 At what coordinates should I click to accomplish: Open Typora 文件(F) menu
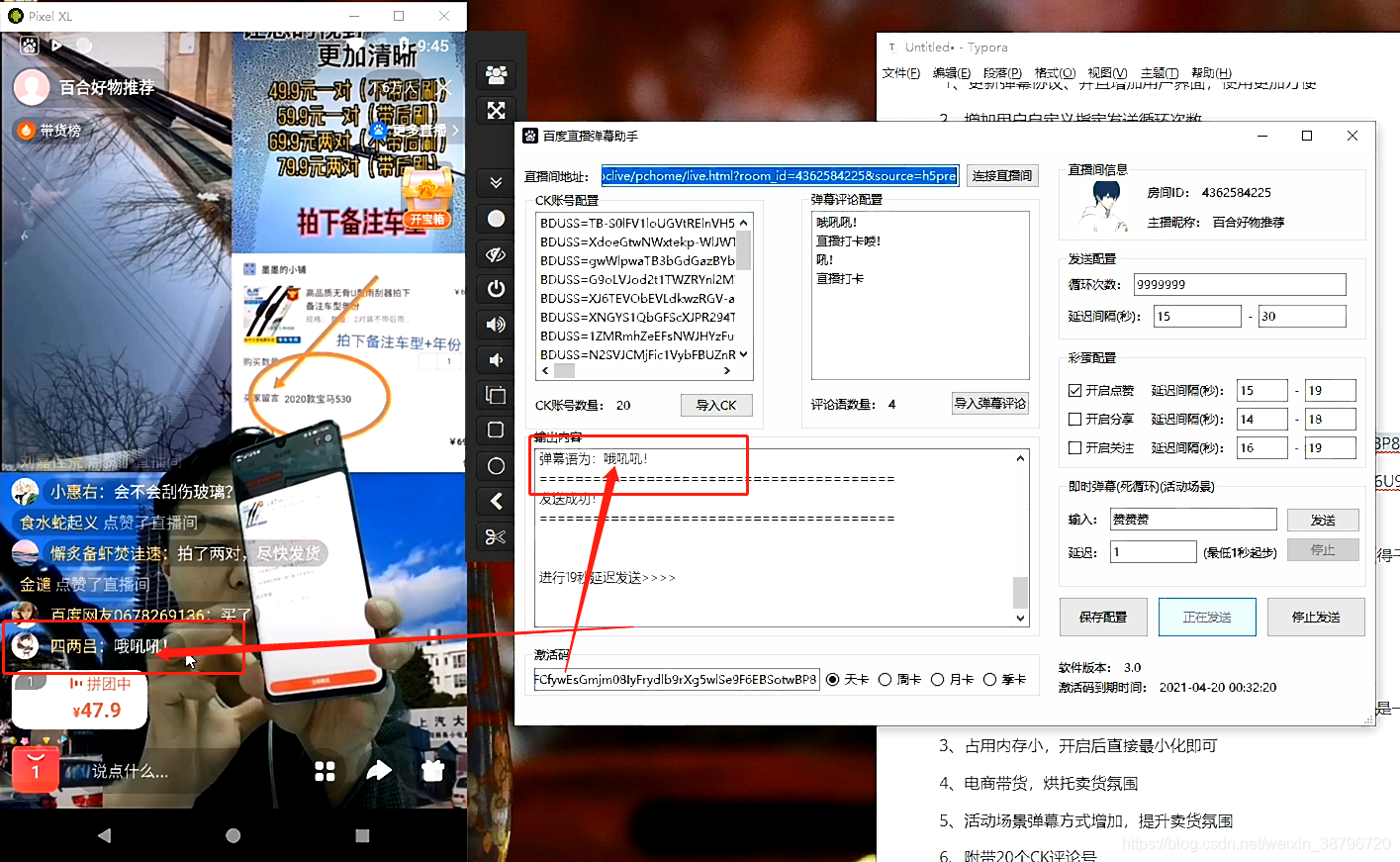[x=901, y=73]
